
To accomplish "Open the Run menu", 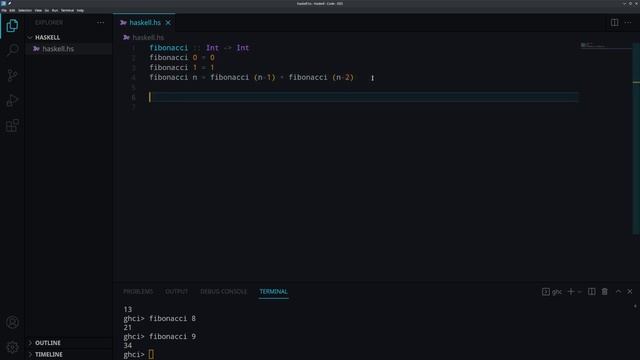I will (x=55, y=10).
